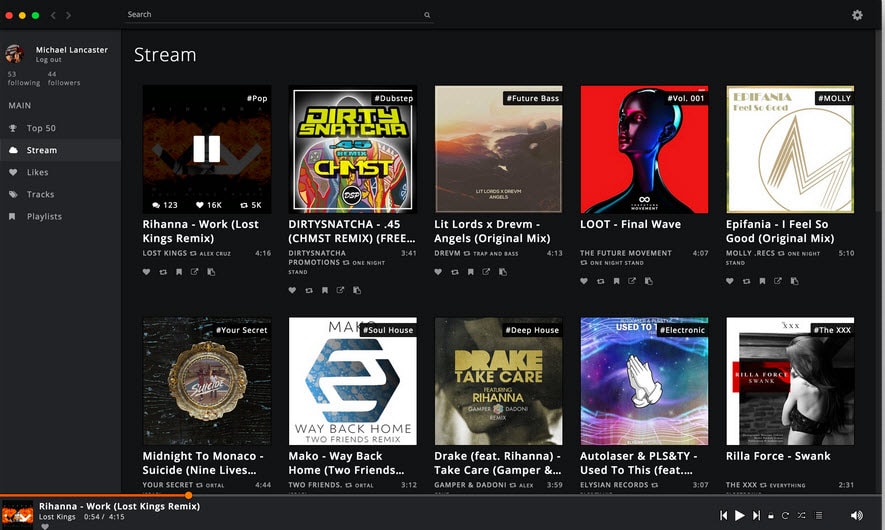885x530 pixels.
Task: Open Epifania track in external browser
Action: coord(778,282)
